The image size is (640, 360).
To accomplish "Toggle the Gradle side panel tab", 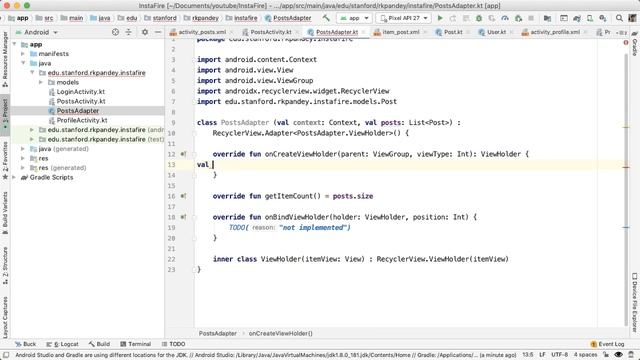I will 635,43.
